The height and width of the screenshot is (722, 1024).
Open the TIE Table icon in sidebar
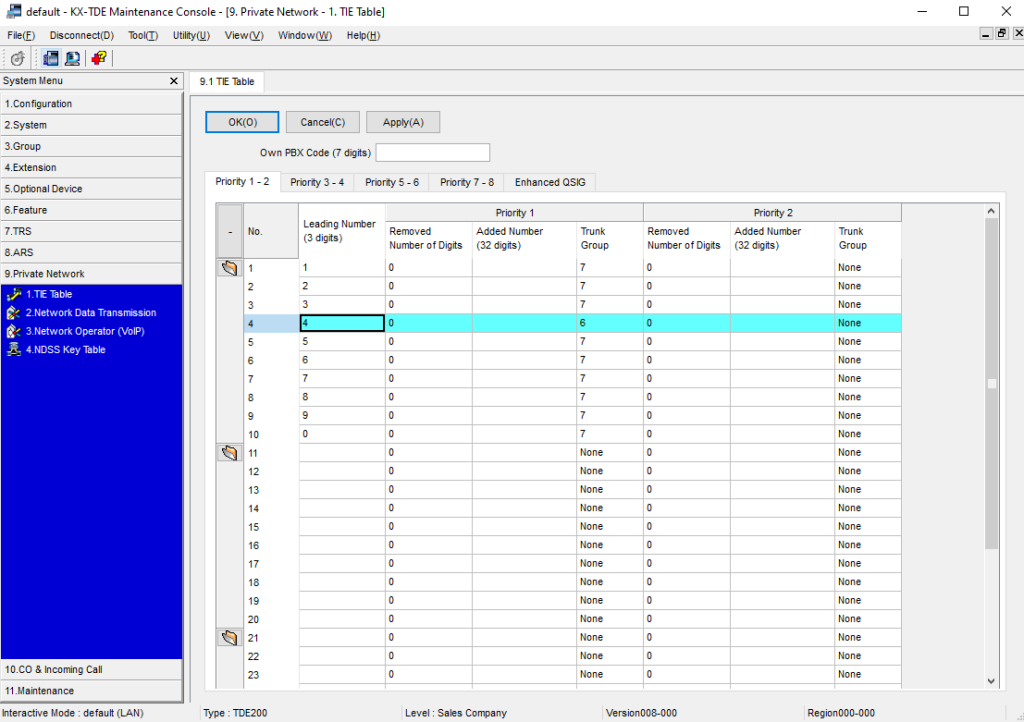(x=14, y=294)
